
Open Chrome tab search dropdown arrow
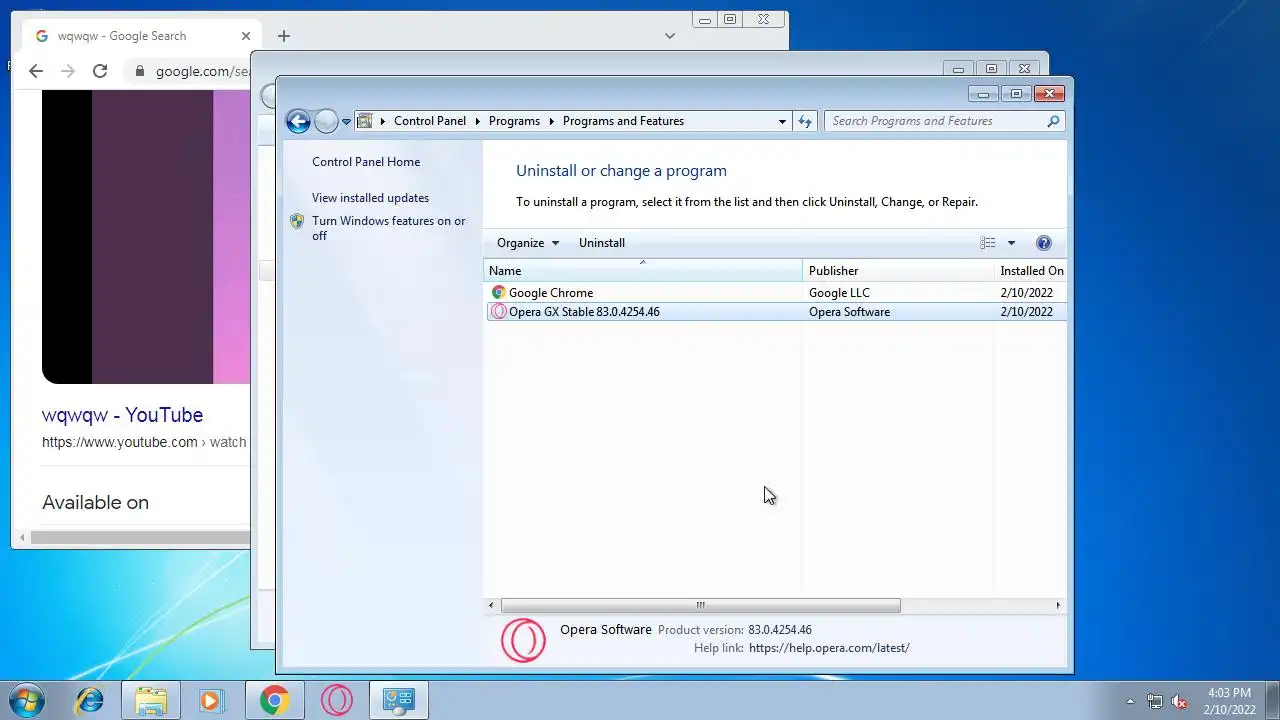(670, 36)
